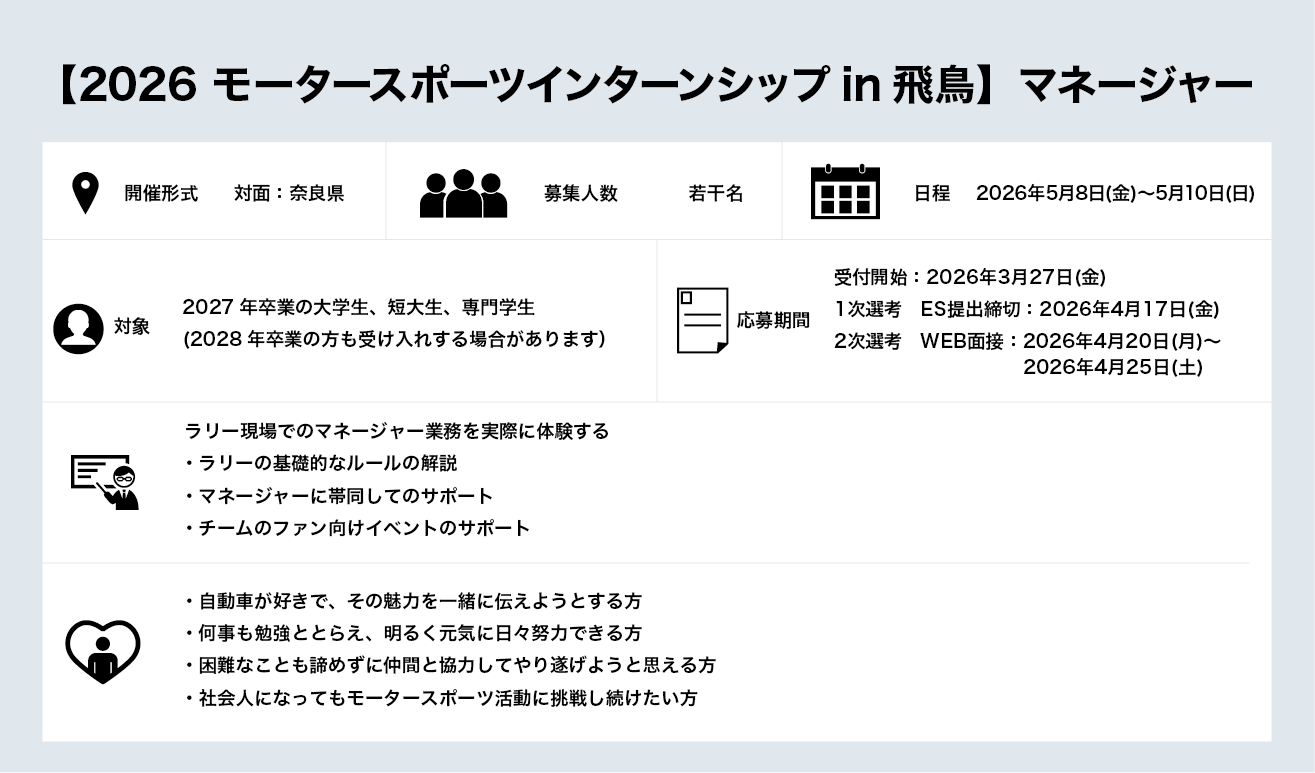The width and height of the screenshot is (1315, 773).
Task: Click the 日程 date range text
Action: click(1114, 194)
